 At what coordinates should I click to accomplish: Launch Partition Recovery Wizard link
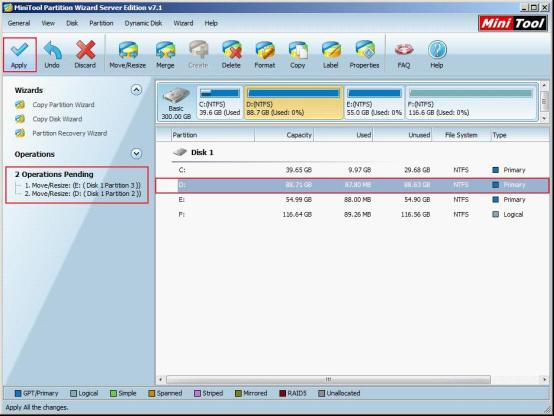[70, 133]
